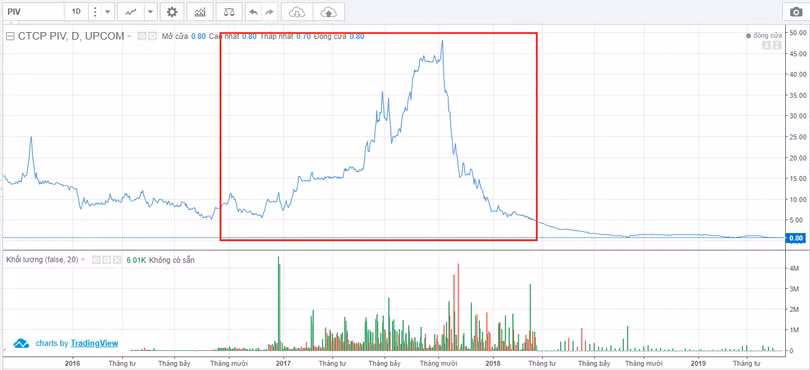Click the Đóng cửa 0.80 value
Viewport: 810px width, 370px height.
coord(357,37)
